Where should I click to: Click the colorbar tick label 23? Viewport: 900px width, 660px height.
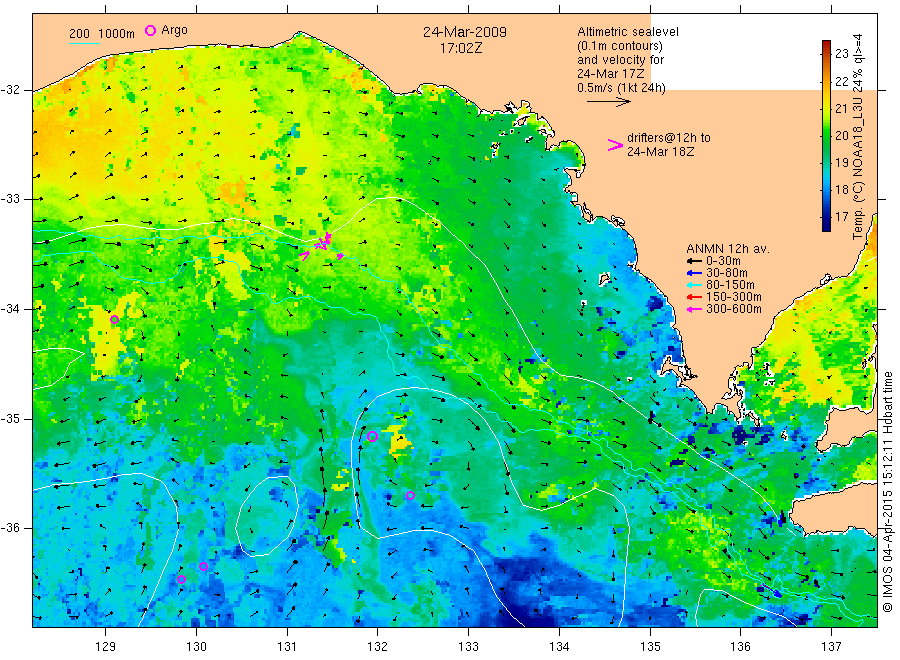[841, 54]
